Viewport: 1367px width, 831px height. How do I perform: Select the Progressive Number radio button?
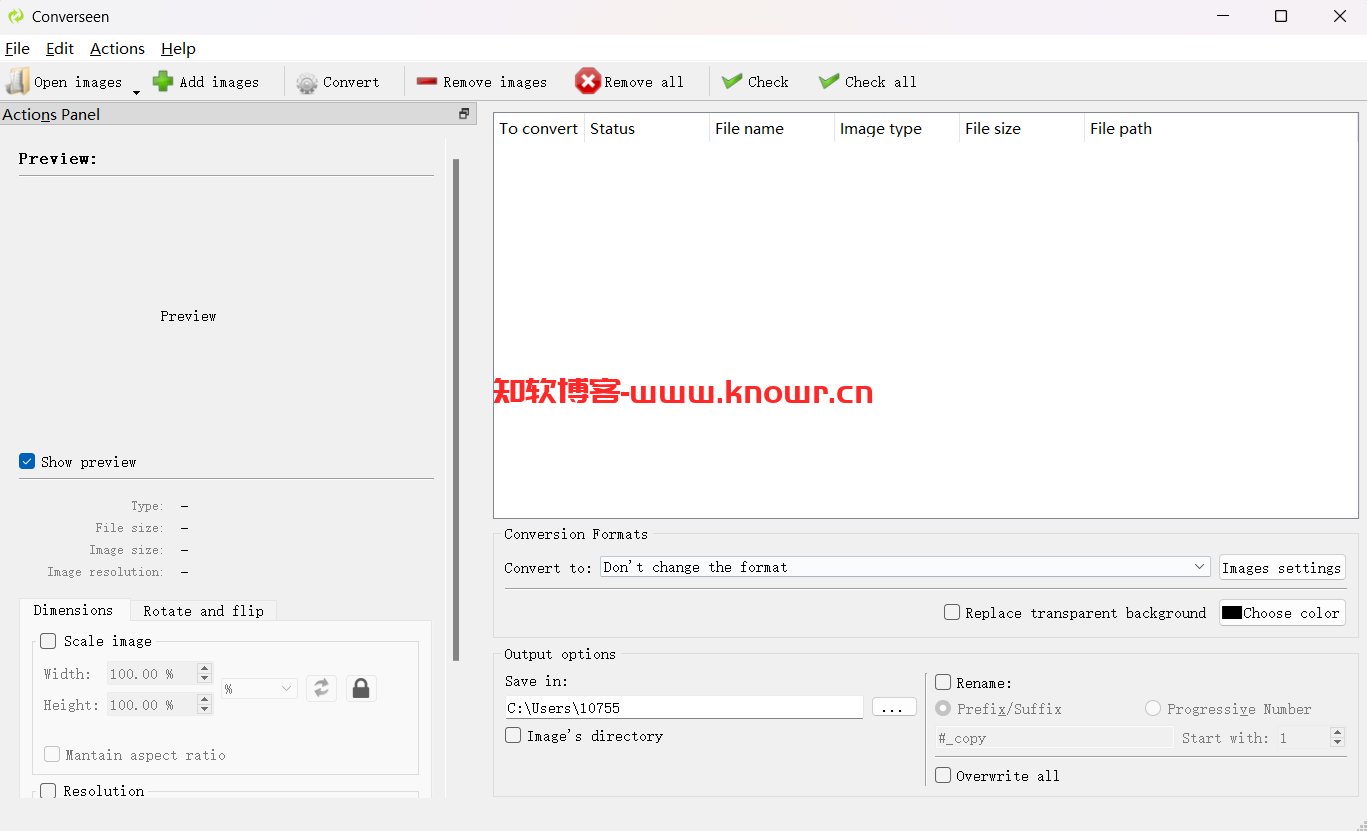1153,708
